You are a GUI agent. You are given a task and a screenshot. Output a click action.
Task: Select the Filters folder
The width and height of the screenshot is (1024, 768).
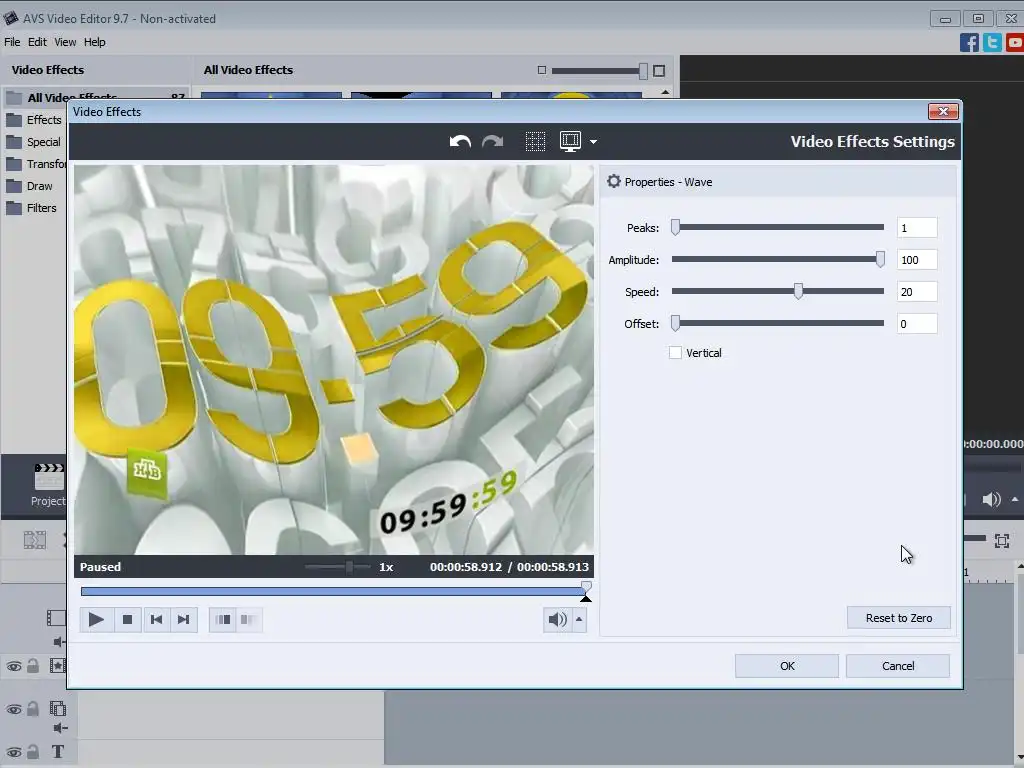31,208
